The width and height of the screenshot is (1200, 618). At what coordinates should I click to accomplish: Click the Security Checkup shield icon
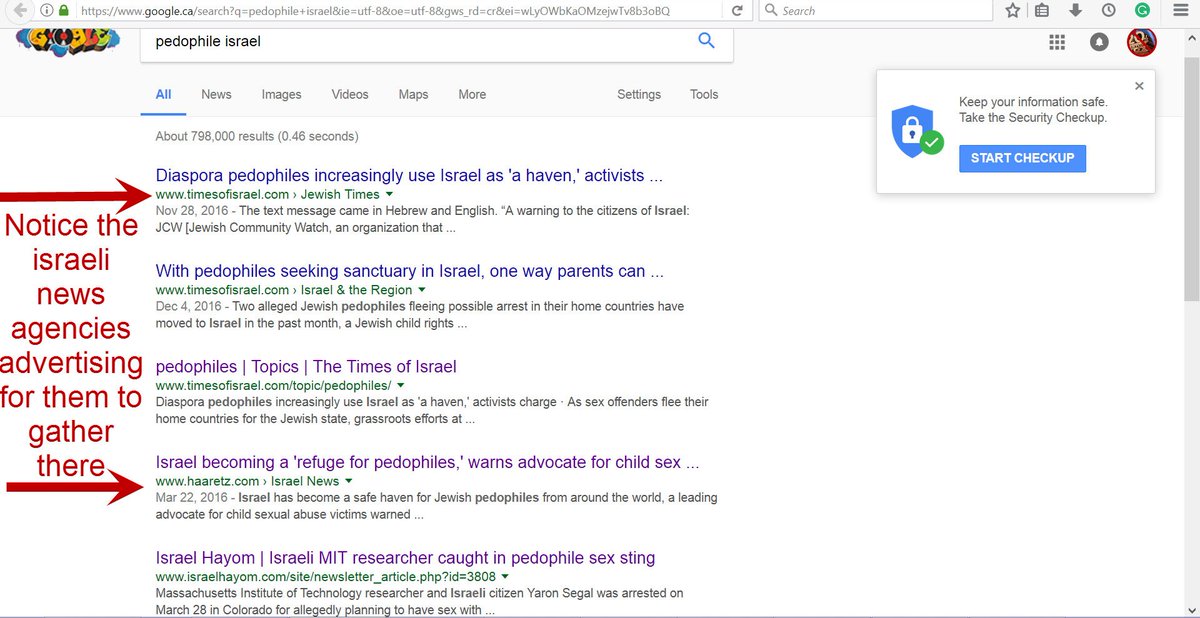(916, 131)
